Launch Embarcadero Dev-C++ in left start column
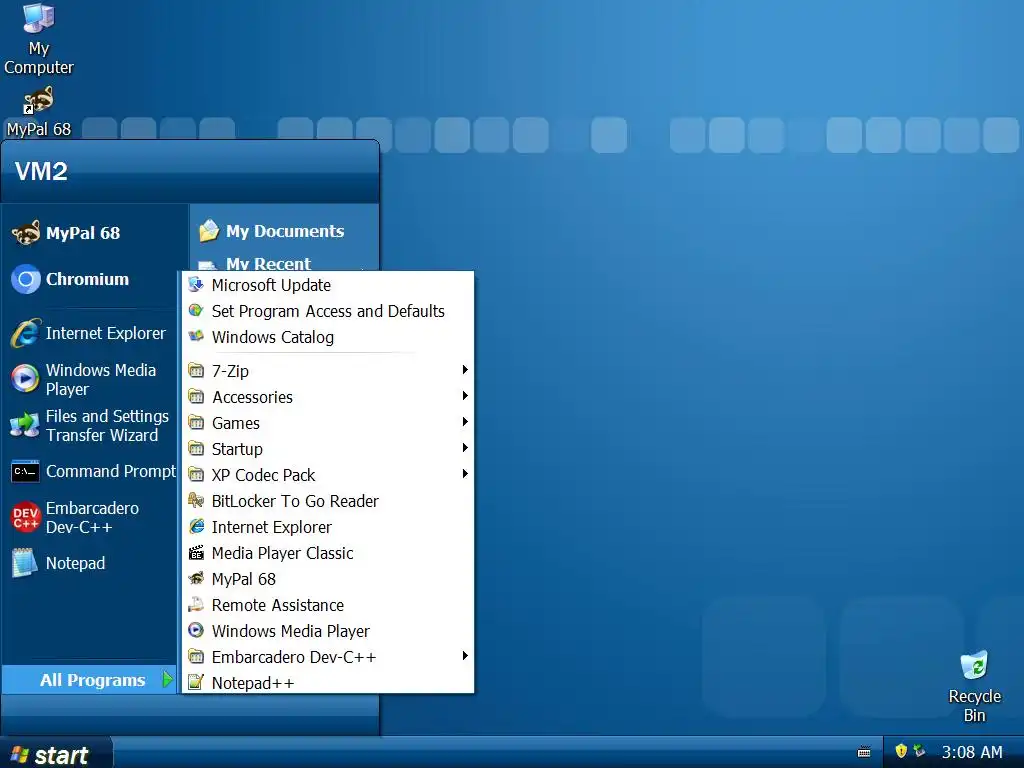The image size is (1024, 768). (89, 518)
